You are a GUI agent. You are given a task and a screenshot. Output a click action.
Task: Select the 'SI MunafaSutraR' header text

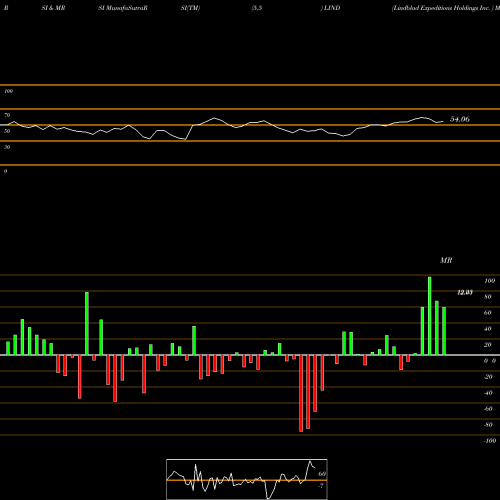pos(123,8)
